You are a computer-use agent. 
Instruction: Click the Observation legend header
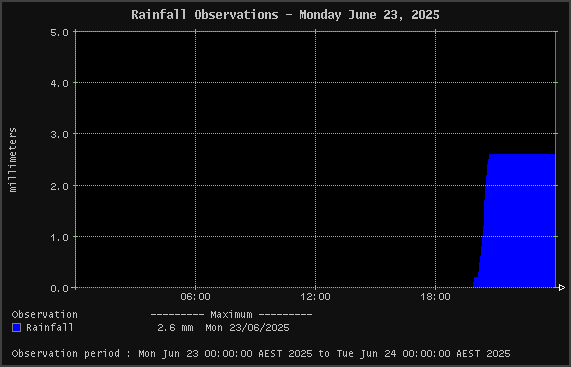point(44,314)
